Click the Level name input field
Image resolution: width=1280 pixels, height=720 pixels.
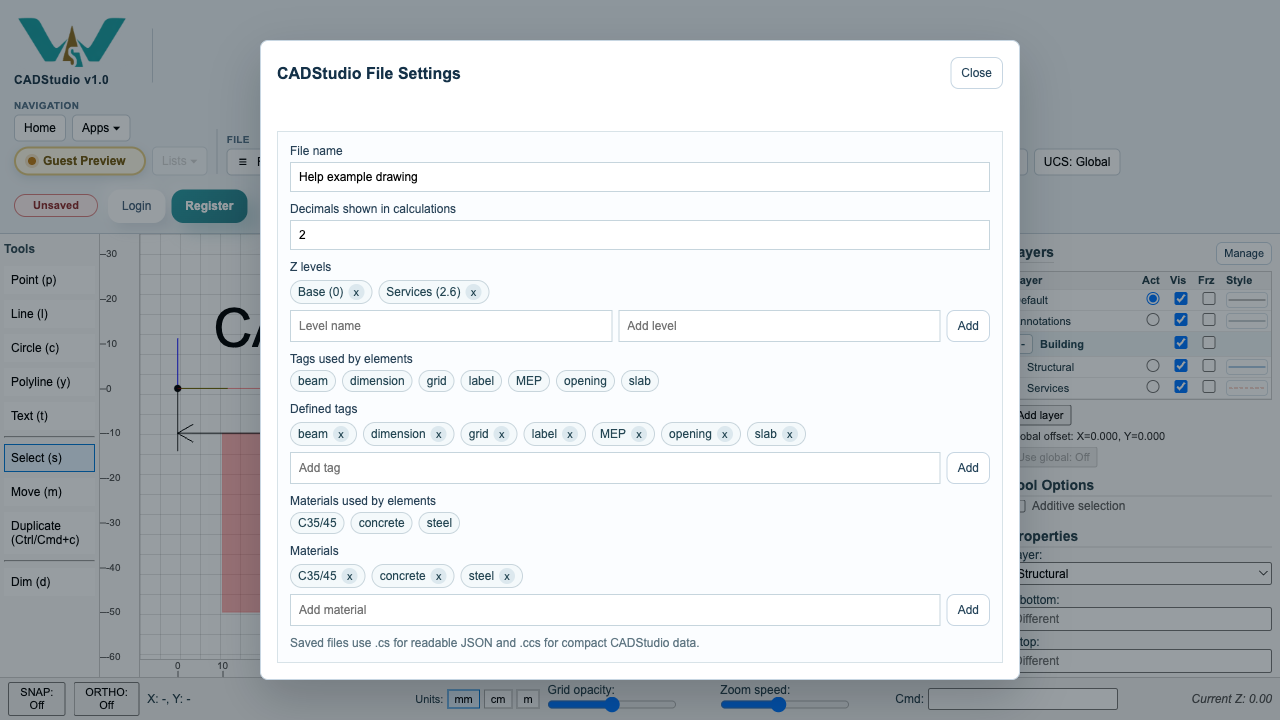[x=451, y=326]
